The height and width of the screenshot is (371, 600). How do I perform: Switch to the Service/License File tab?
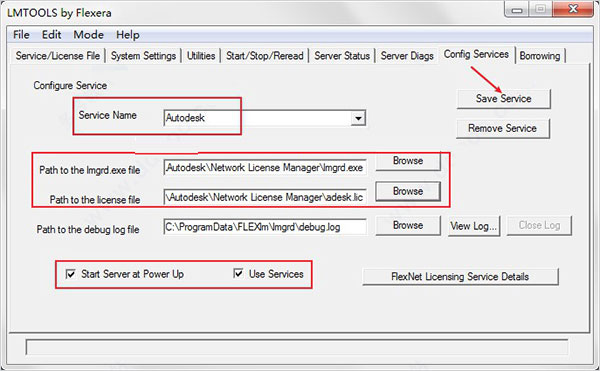pos(58,56)
